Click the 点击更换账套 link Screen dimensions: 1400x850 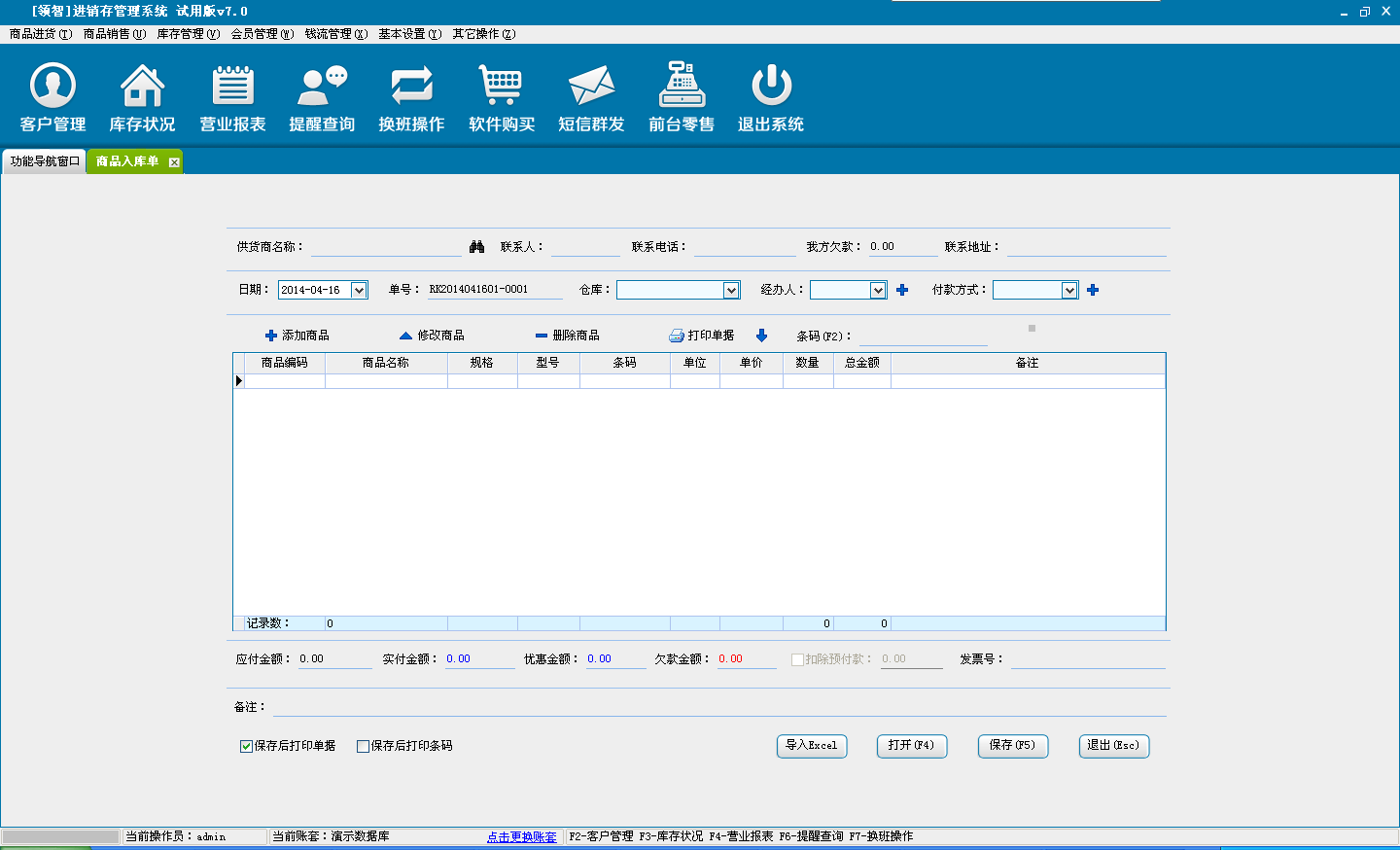522,836
